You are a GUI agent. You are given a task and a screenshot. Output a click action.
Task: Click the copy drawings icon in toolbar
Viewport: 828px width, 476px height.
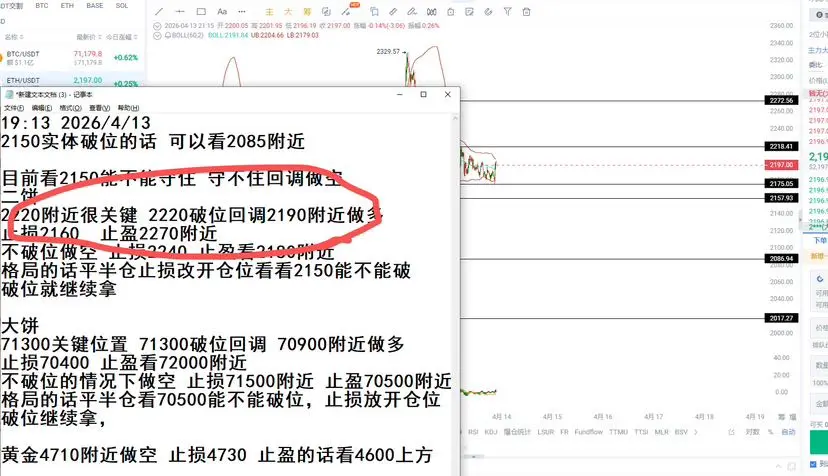click(374, 12)
